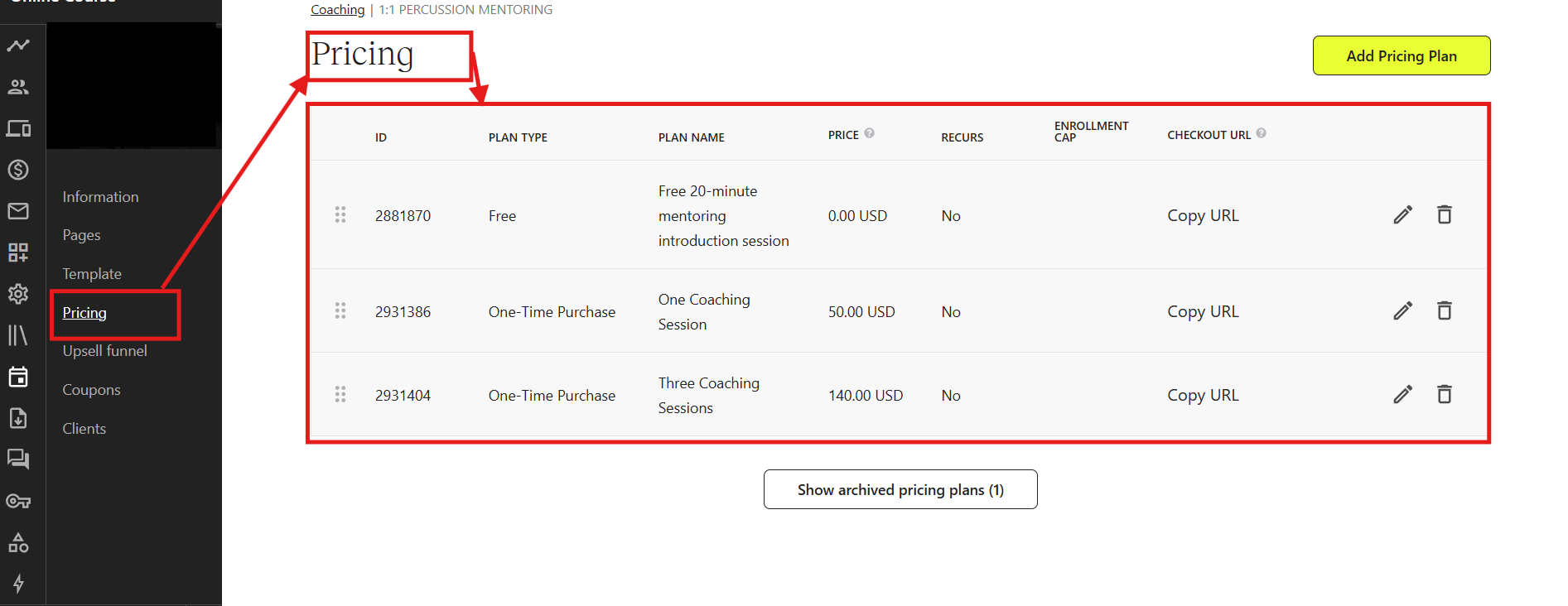
Task: Click plan ID 2931404
Action: click(403, 396)
